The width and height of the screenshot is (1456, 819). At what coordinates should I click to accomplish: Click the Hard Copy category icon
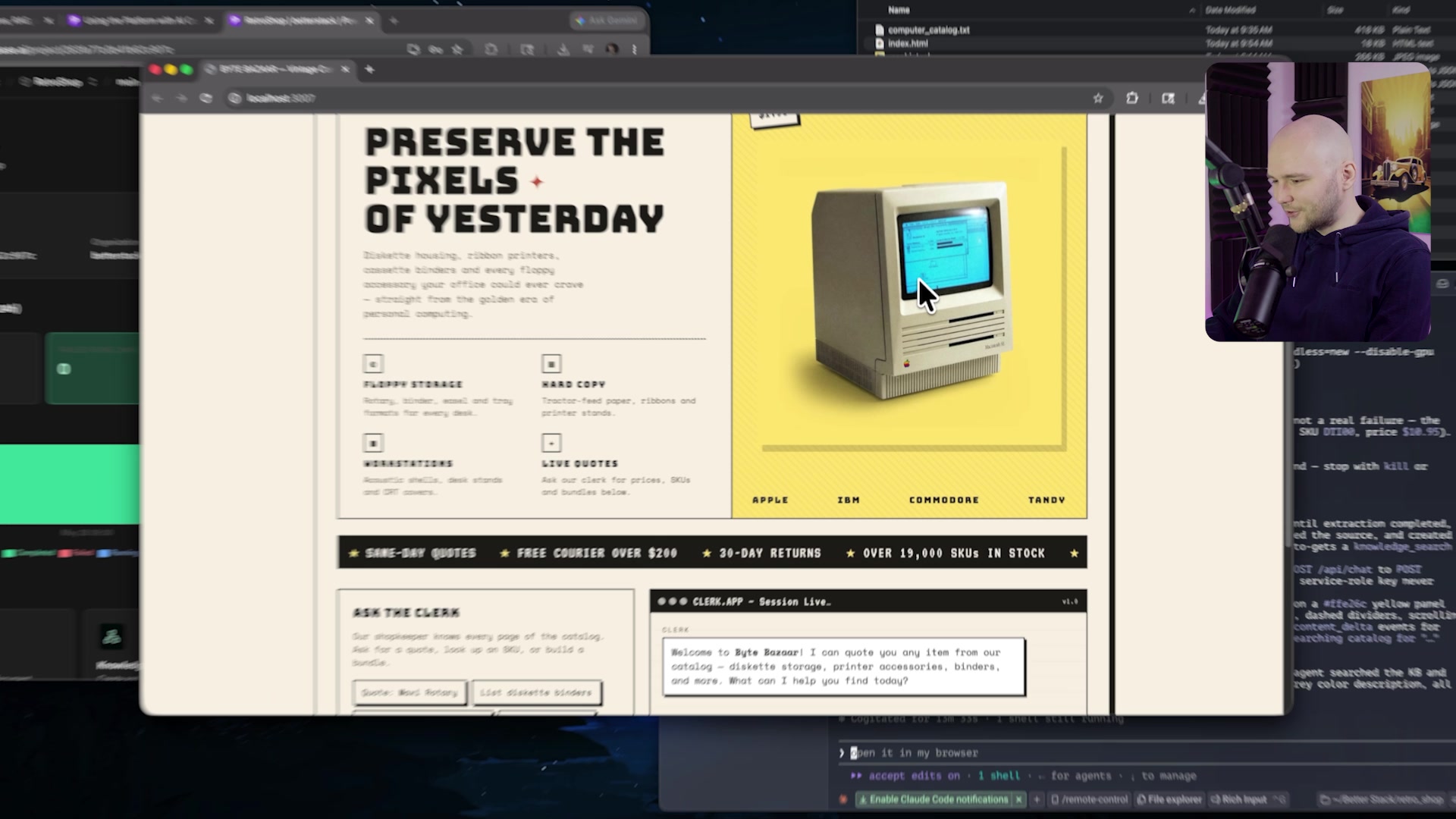pos(551,364)
